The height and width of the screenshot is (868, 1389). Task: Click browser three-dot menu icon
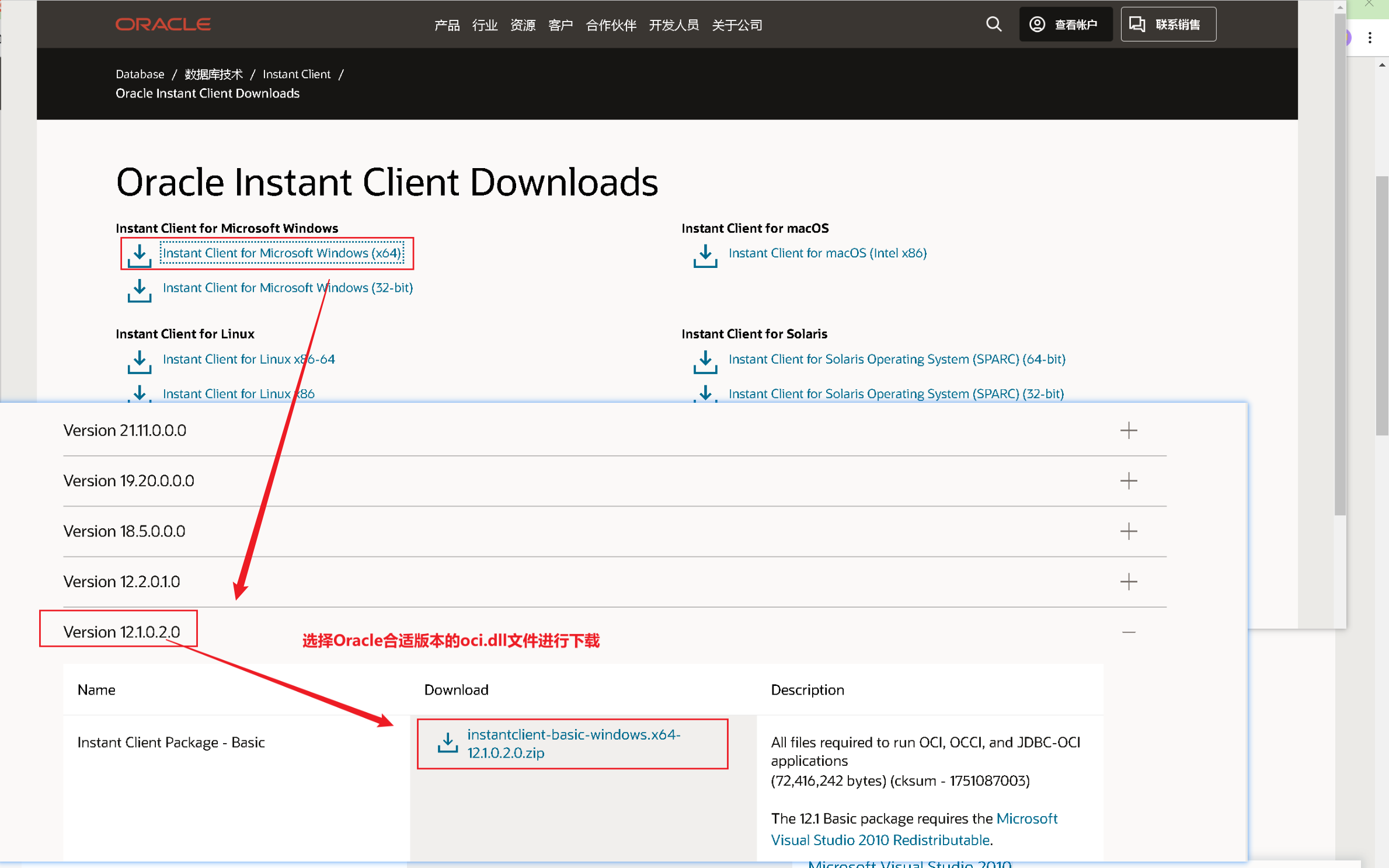point(1370,38)
